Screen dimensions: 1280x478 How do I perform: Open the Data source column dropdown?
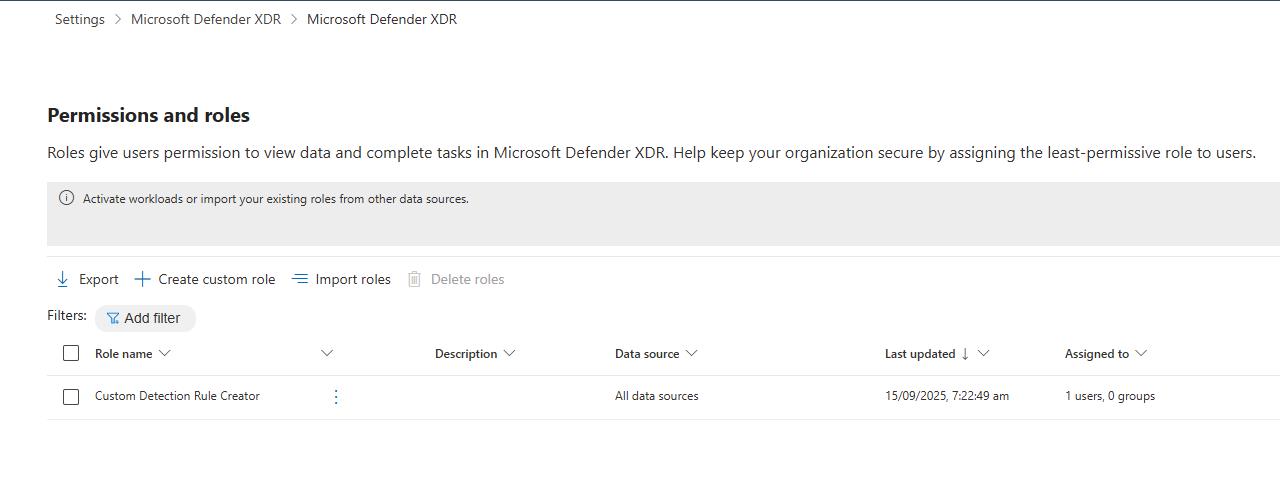[x=691, y=353]
